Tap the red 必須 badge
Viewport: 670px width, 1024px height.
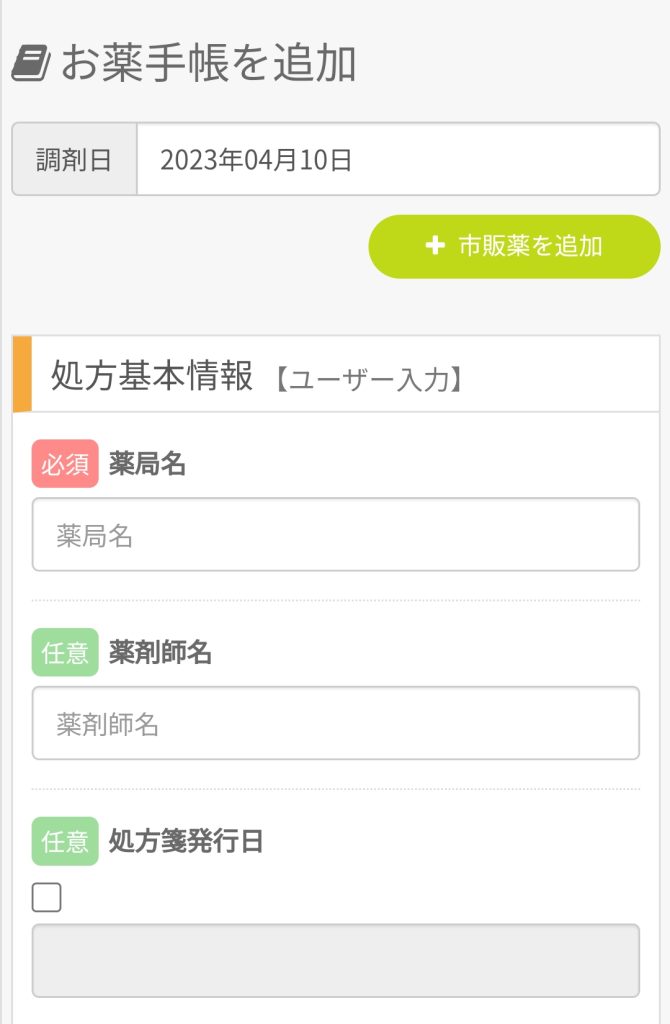pyautogui.click(x=65, y=464)
